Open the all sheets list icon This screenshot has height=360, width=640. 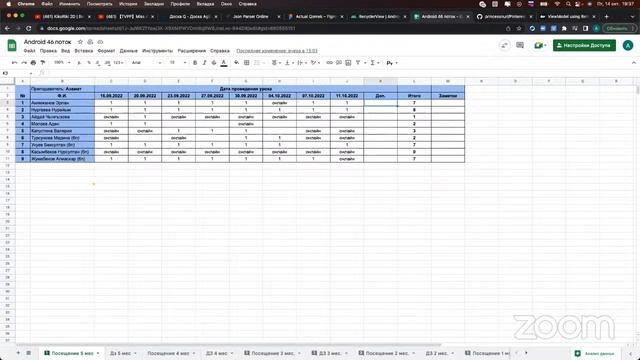pyautogui.click(x=29, y=353)
